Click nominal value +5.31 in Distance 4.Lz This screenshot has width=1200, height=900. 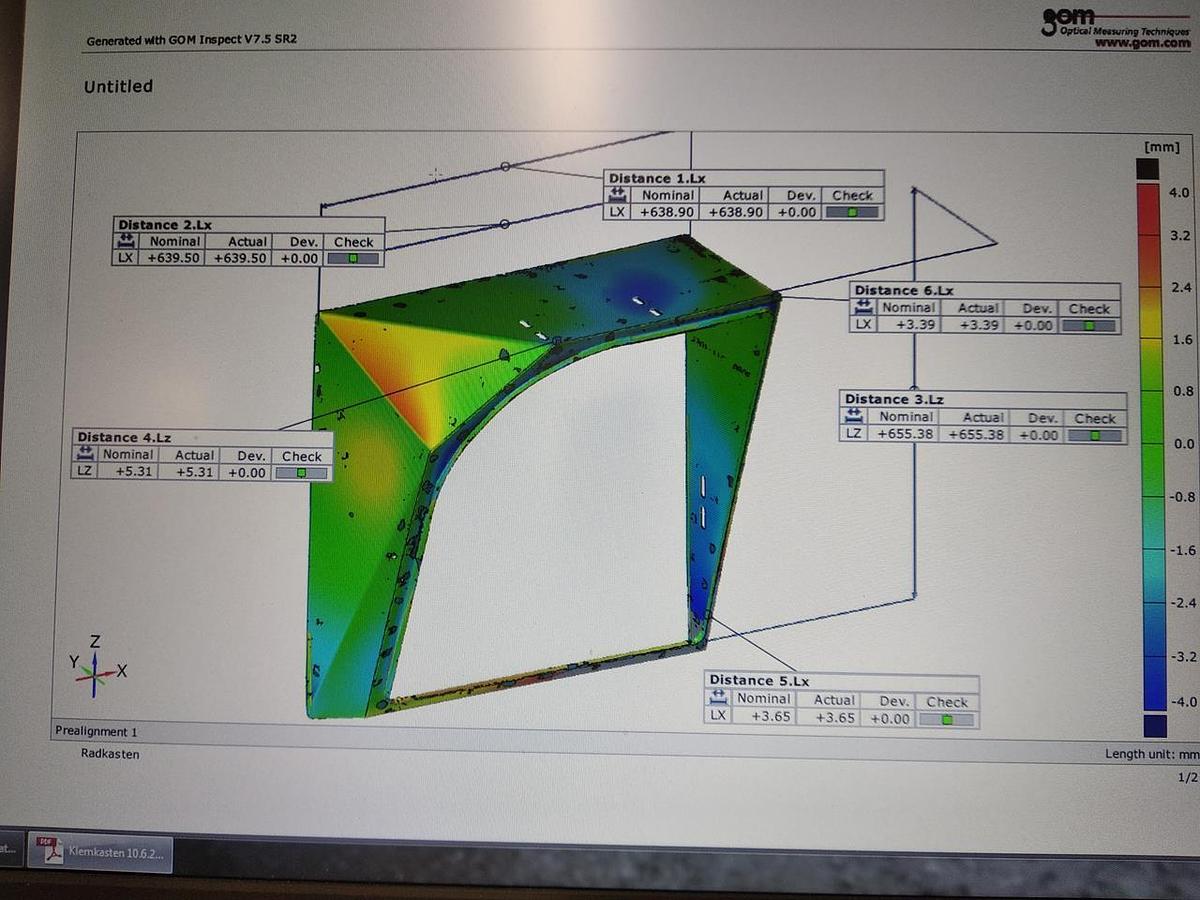tap(133, 472)
